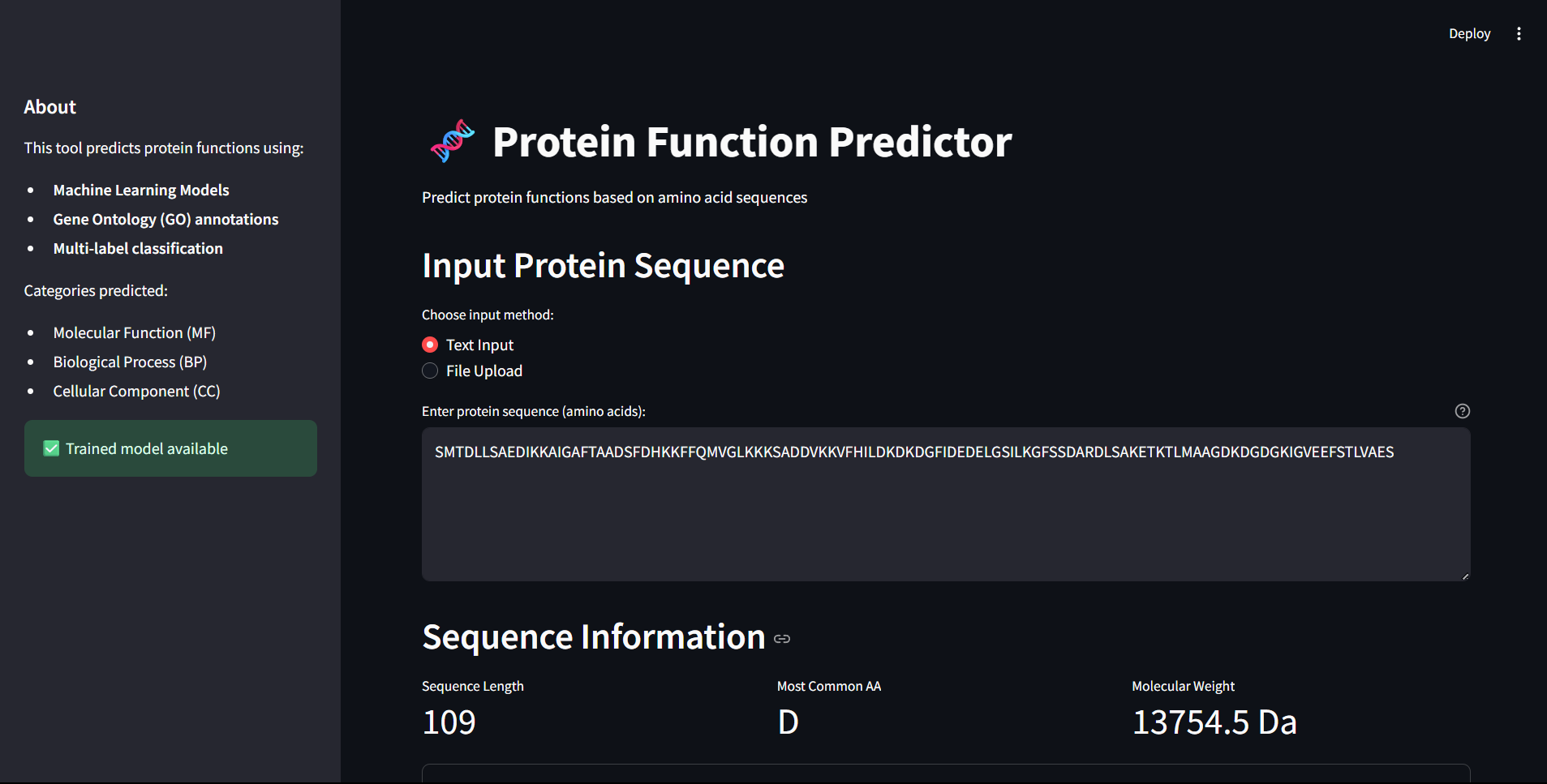Collapse the Input Protein Sequence section

click(602, 265)
